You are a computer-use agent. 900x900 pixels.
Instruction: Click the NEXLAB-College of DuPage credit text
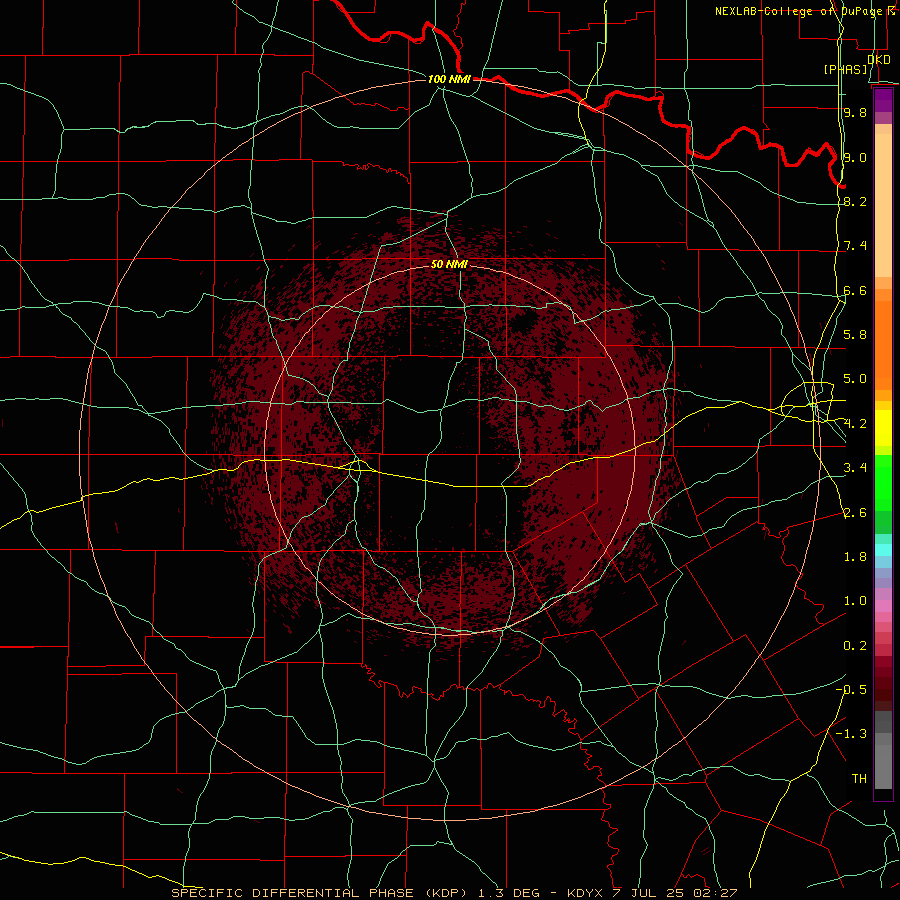pyautogui.click(x=800, y=11)
